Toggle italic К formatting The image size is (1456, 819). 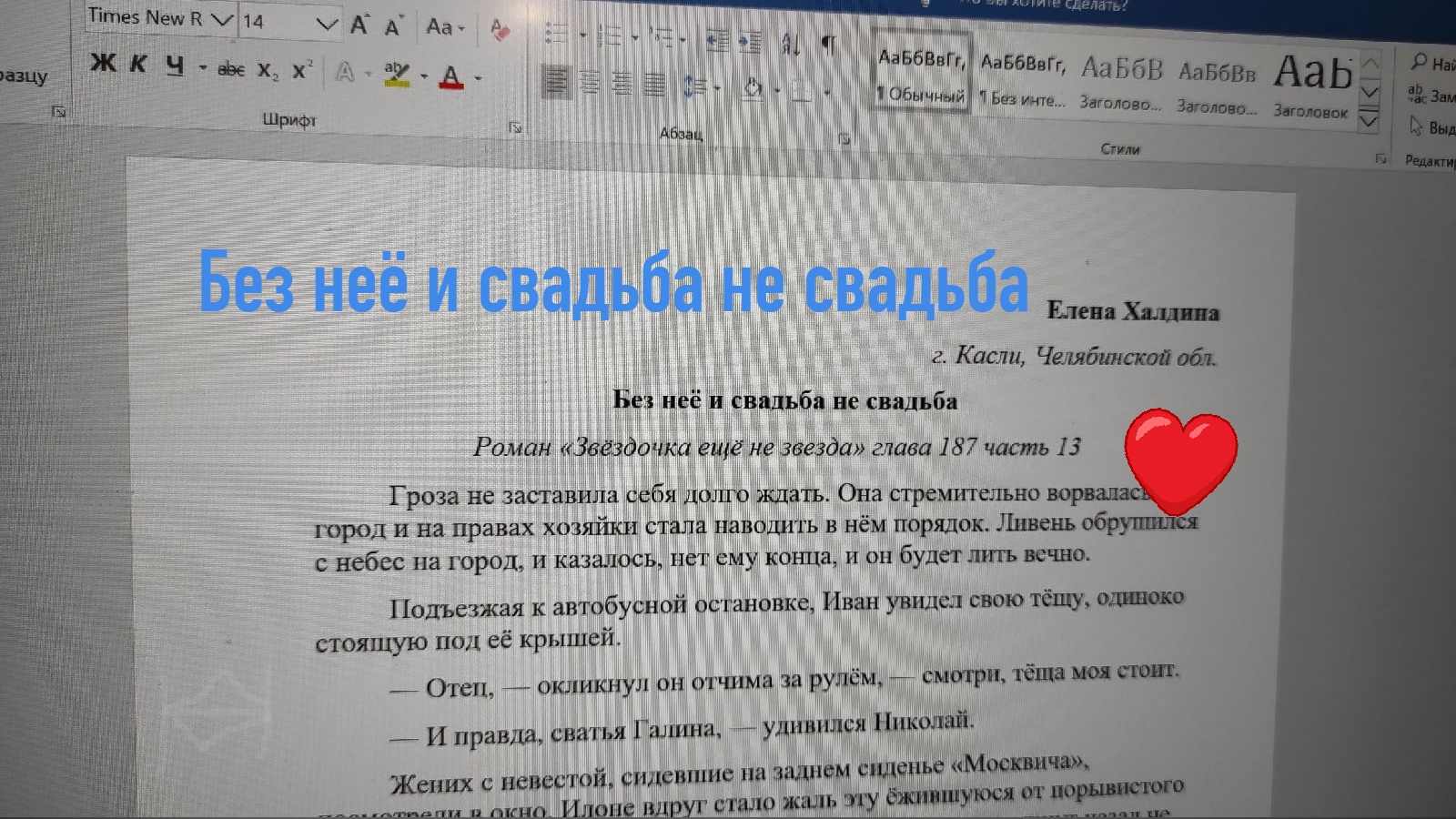tap(138, 63)
